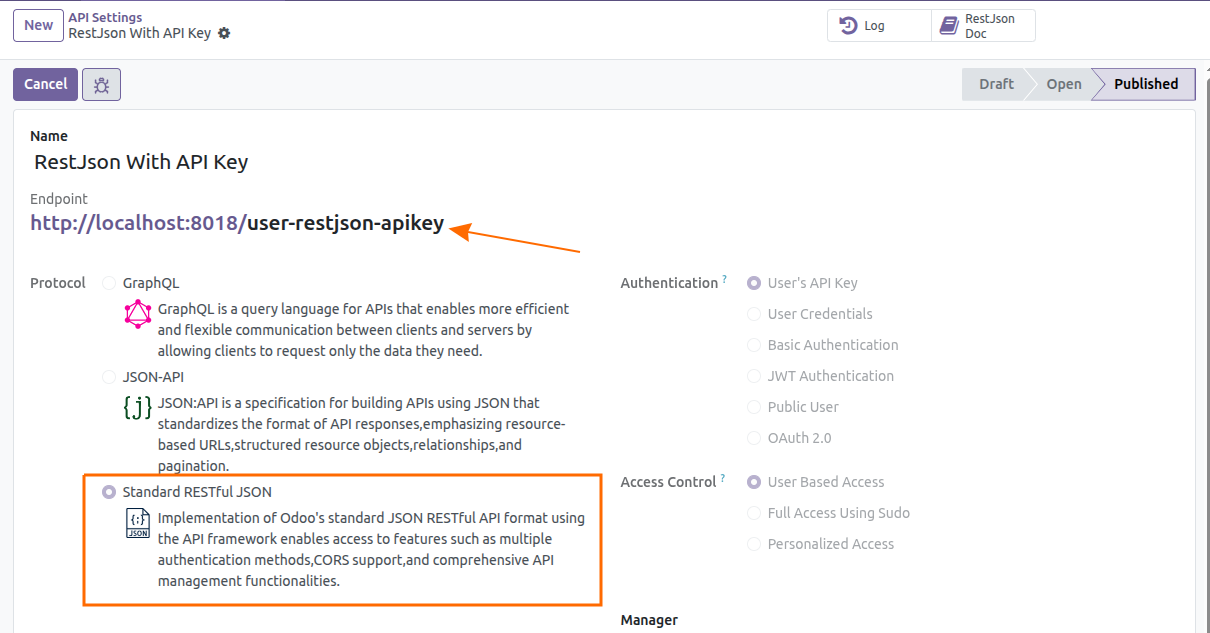
Task: Click the Name field RestJson With API Key
Action: point(141,162)
